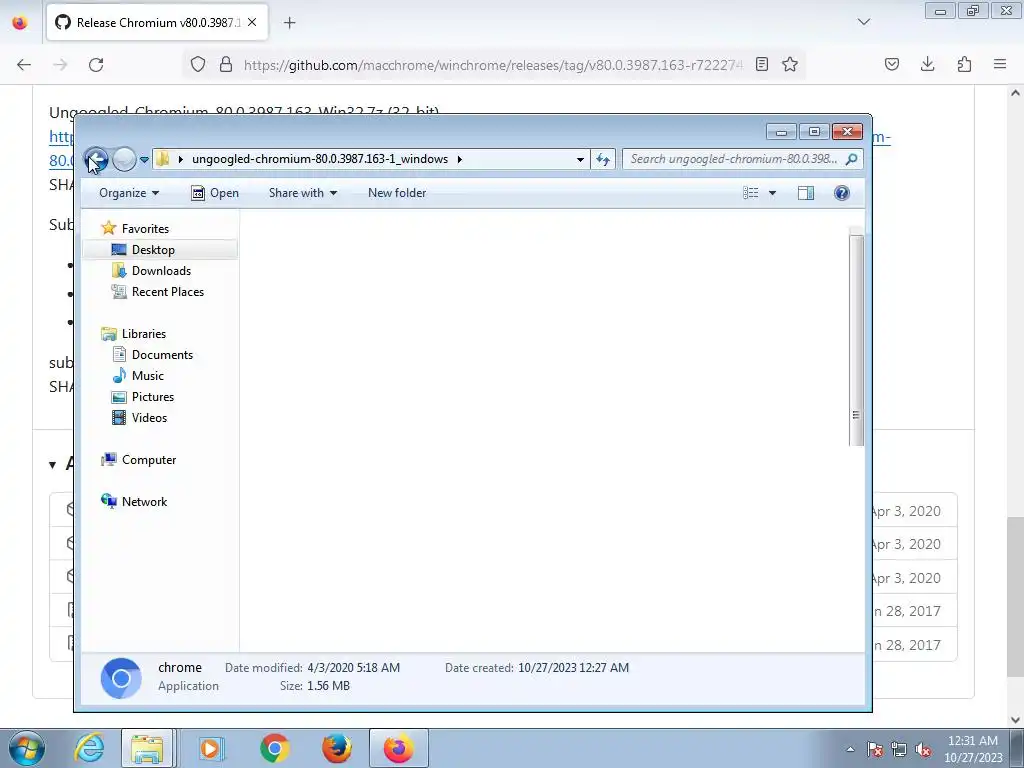Open the Windows Start menu

coord(27,748)
